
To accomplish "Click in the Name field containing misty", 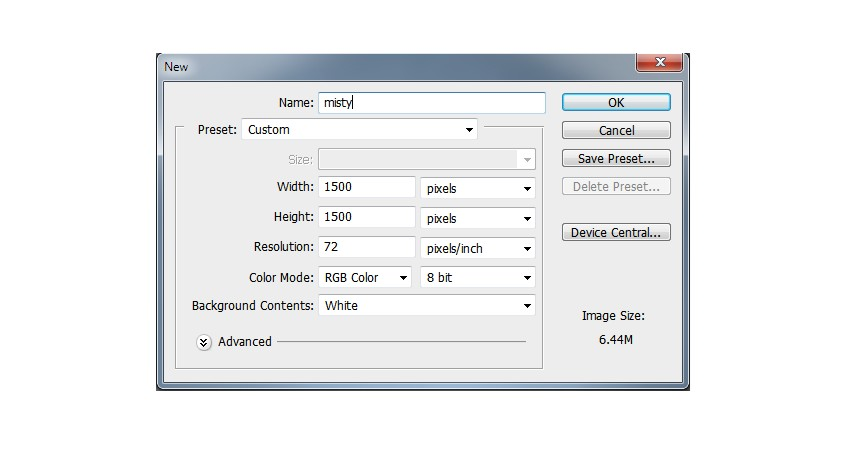I will (432, 102).
